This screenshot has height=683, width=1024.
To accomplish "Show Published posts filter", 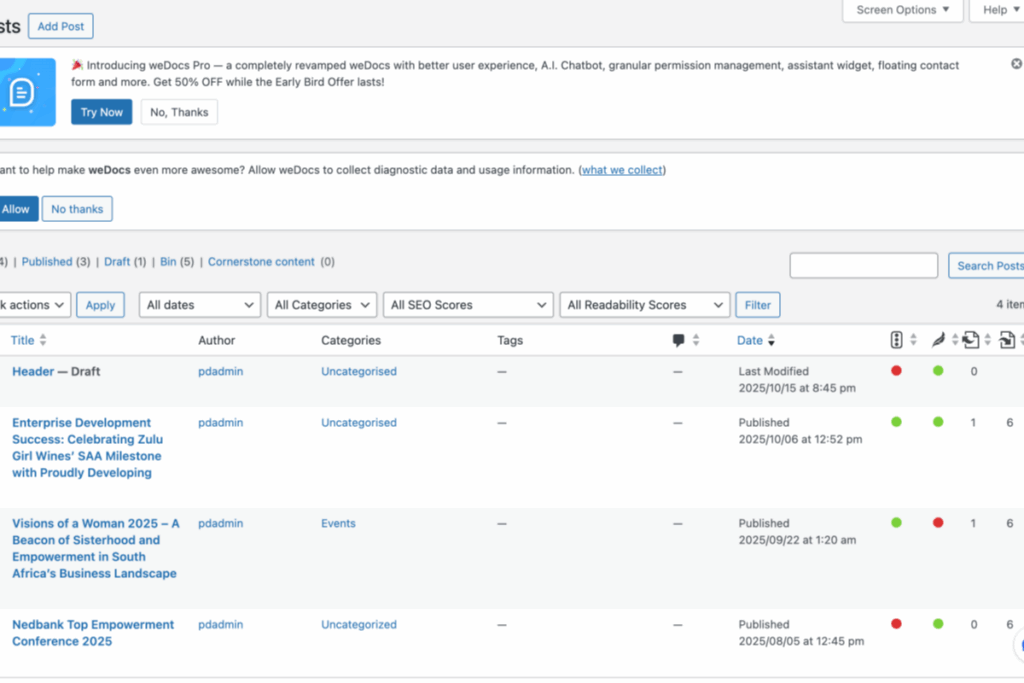I will click(x=47, y=261).
